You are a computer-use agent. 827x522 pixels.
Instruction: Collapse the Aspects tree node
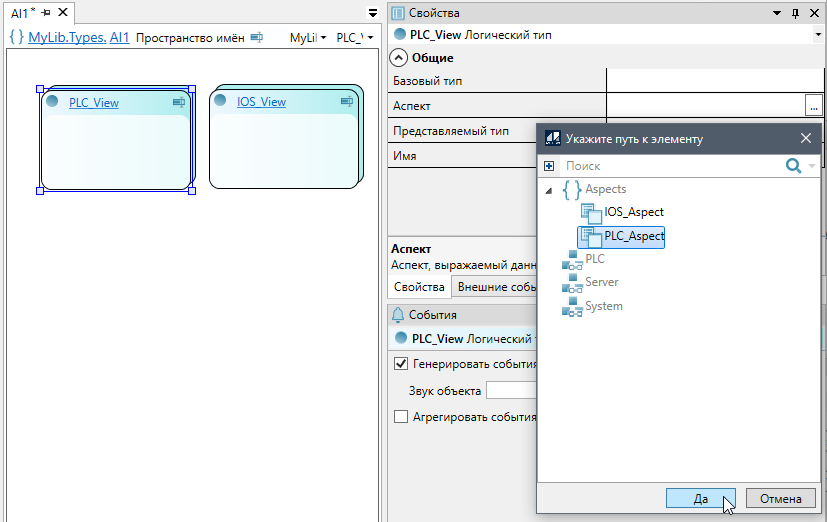pyautogui.click(x=548, y=190)
